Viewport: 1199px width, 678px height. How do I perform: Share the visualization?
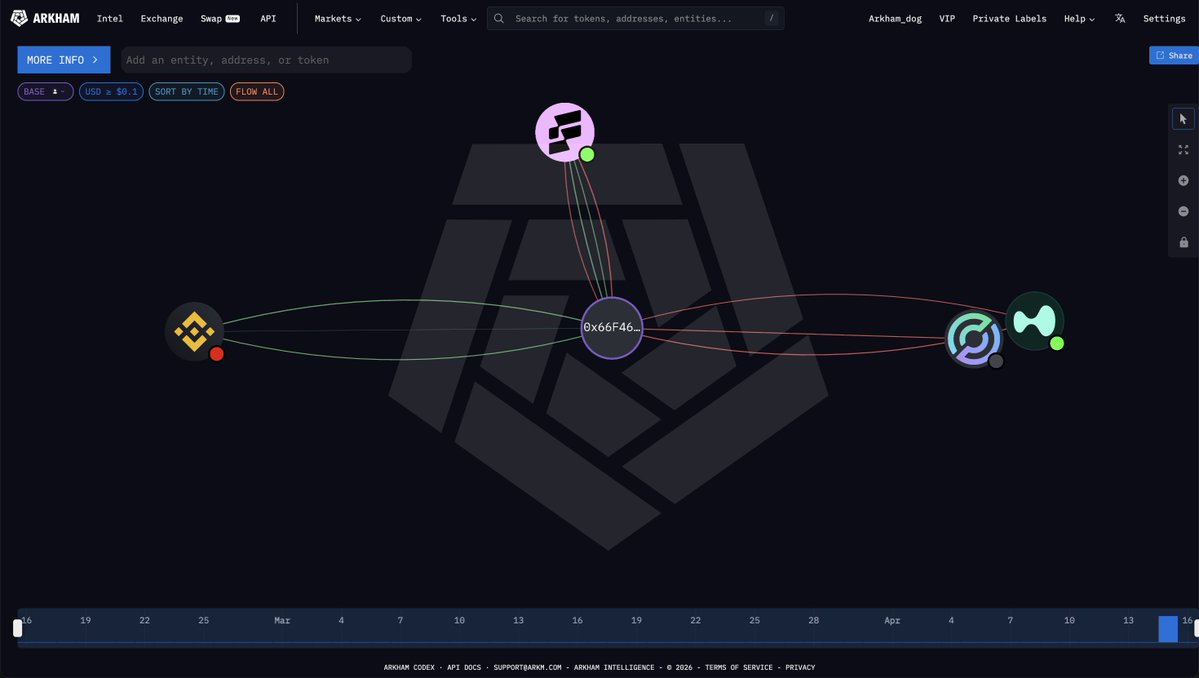point(1174,55)
